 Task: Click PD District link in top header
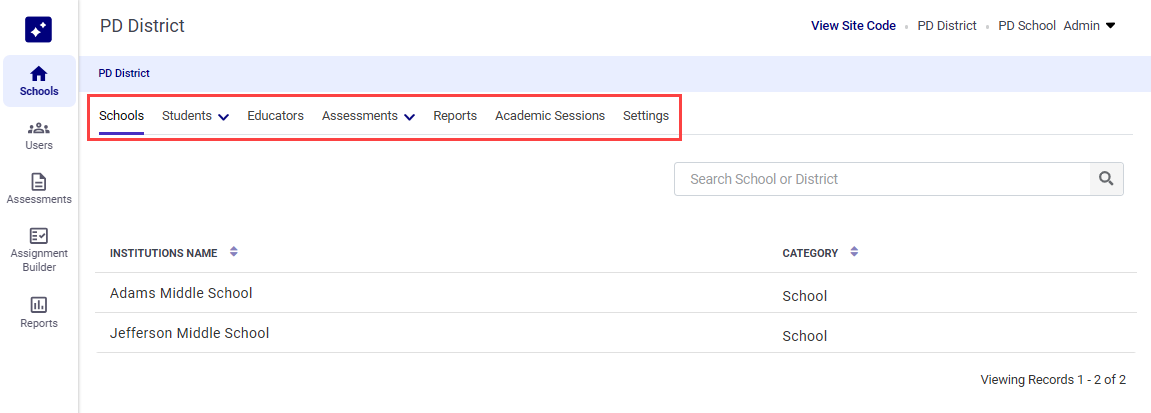tap(947, 26)
